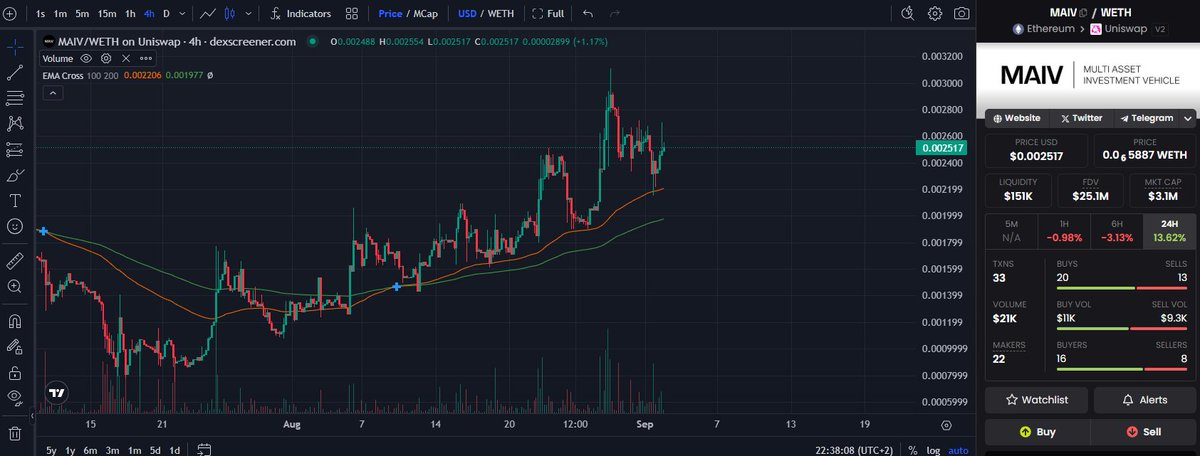This screenshot has width=1200, height=456.
Task: Select the 24H stats tab
Action: [x=1168, y=231]
